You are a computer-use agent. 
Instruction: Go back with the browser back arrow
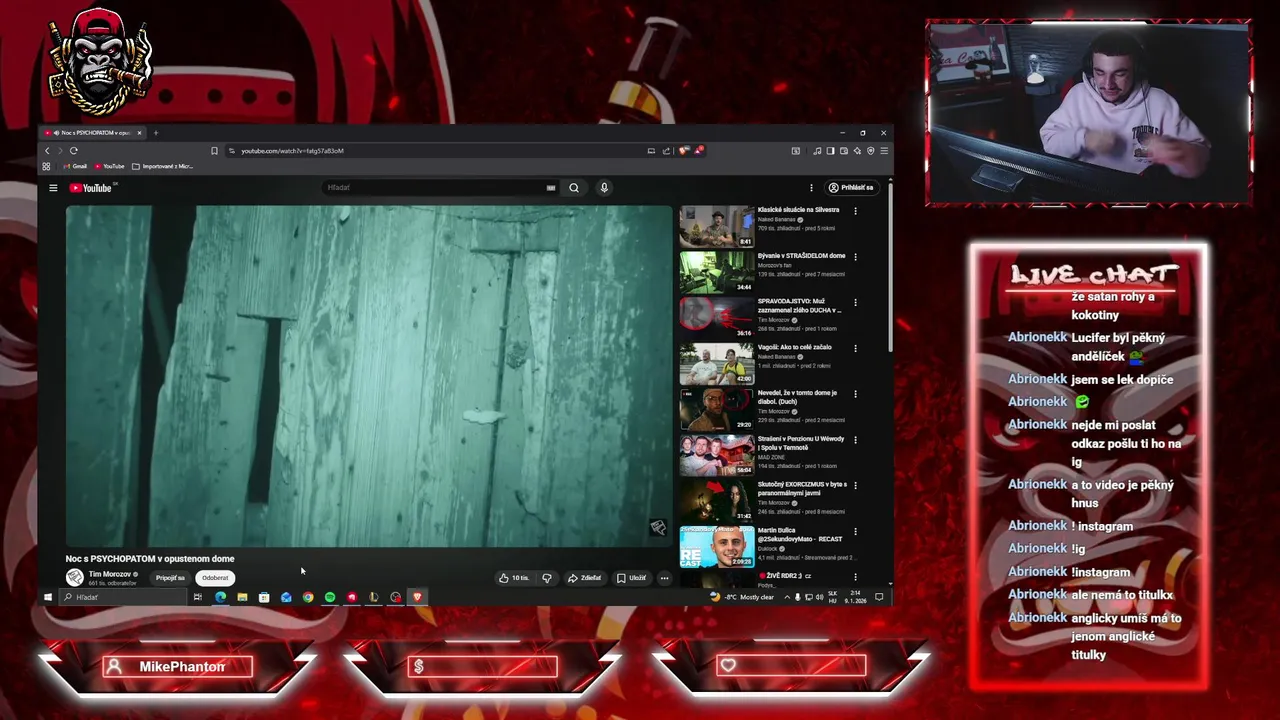(x=47, y=151)
